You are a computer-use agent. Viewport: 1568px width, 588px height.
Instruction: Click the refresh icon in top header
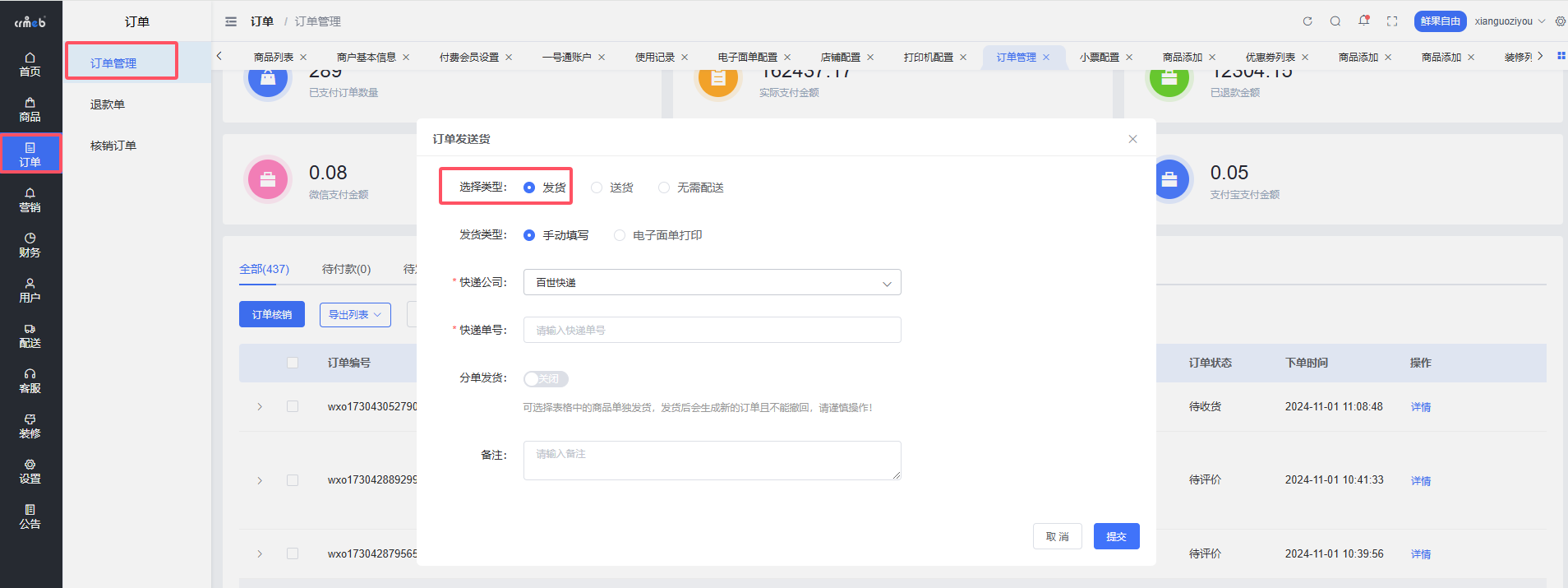tap(1307, 21)
